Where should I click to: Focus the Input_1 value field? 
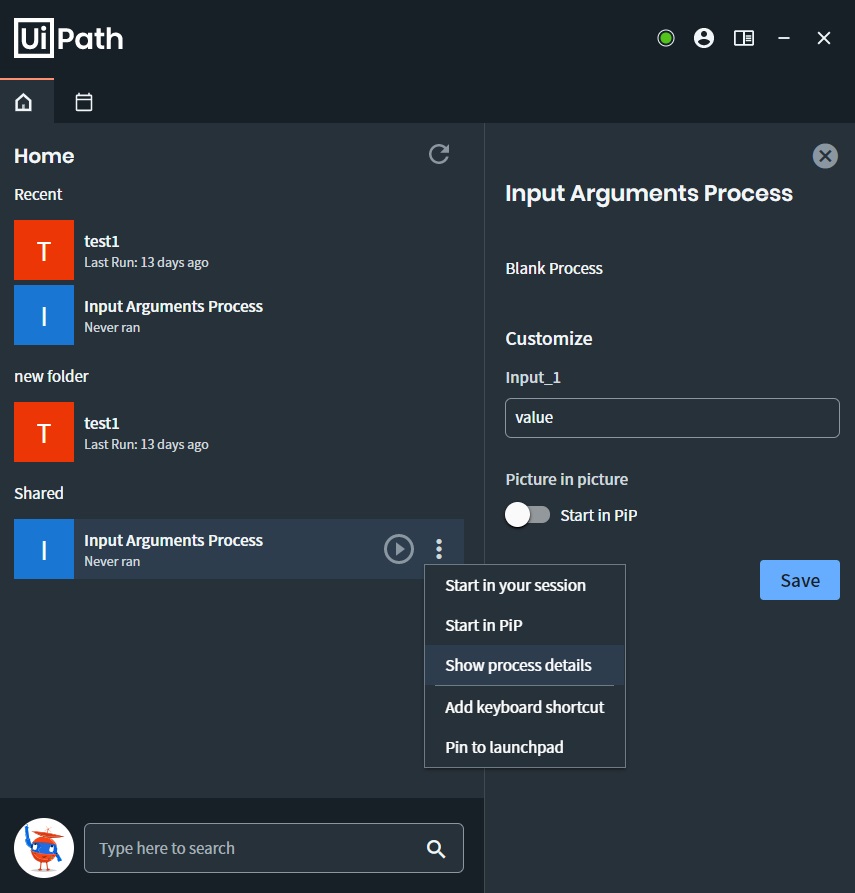click(x=672, y=418)
